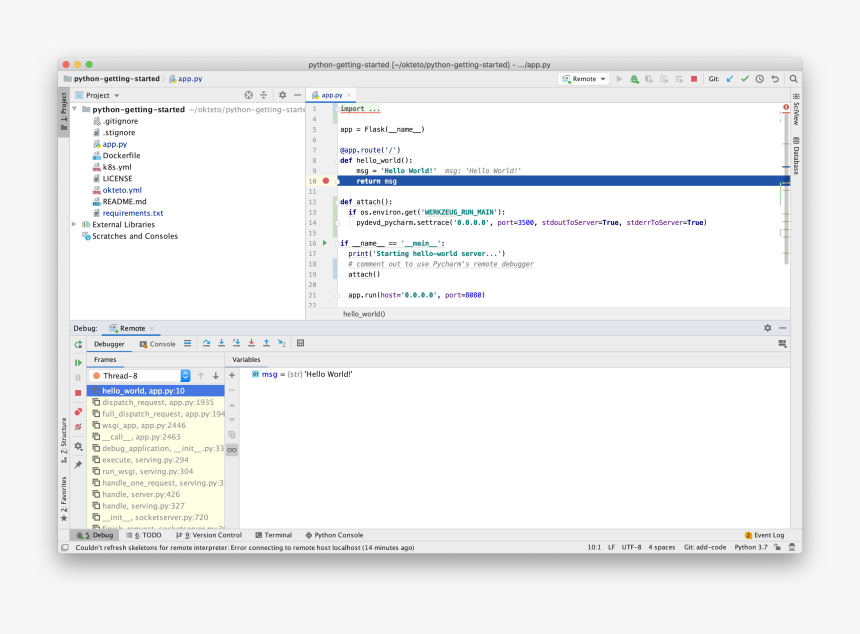Click the Git Update Project arrow icon
Image resolution: width=860 pixels, height=634 pixels.
tap(729, 79)
